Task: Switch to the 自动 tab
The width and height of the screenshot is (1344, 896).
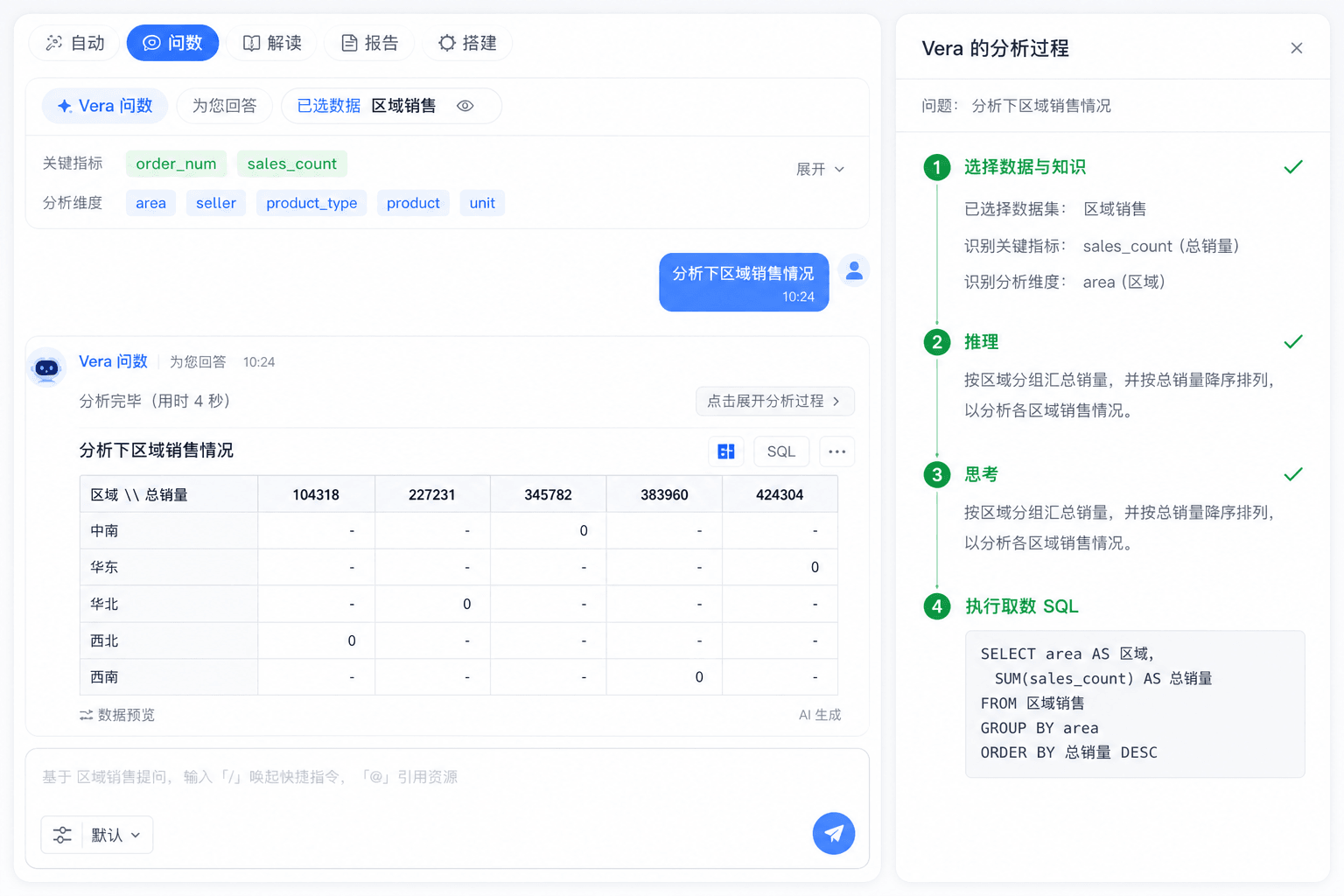Action: pos(76,43)
